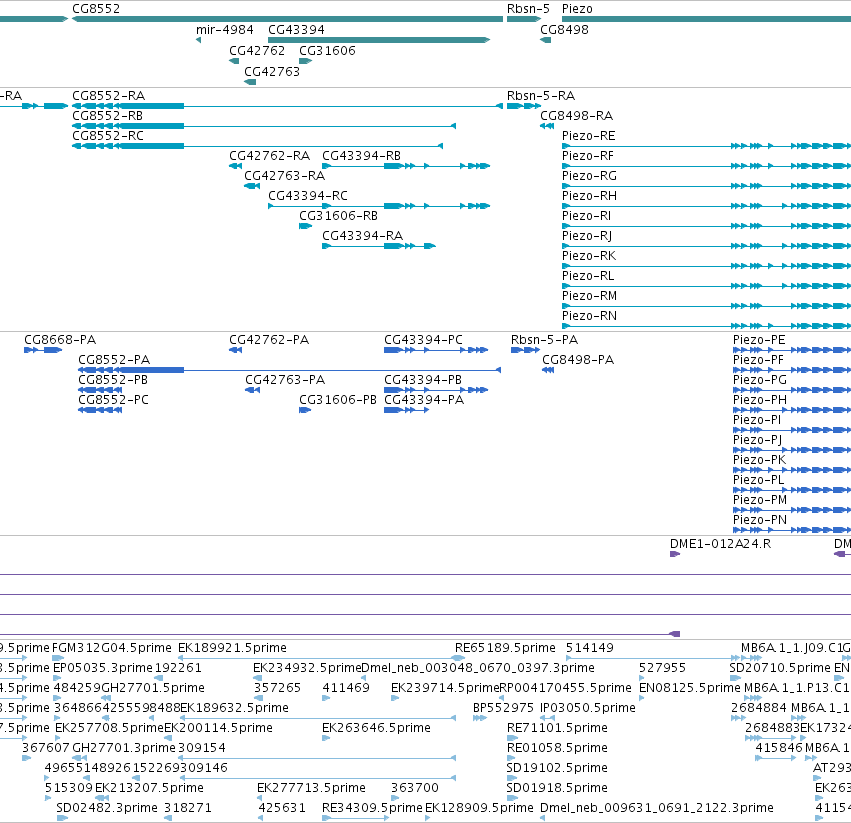The height and width of the screenshot is (823, 851).
Task: Click the CG8498 gene label
Action: tap(564, 29)
